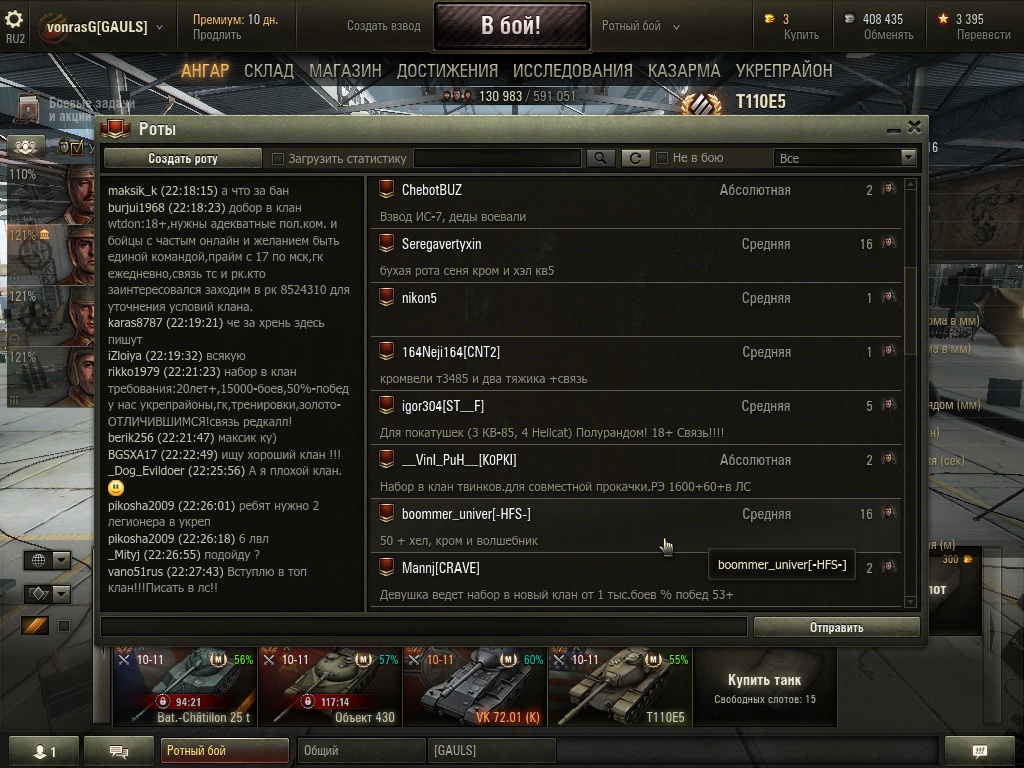Click the company list vertical scrollbar
Viewport: 1024px width, 768px height.
click(x=910, y=392)
